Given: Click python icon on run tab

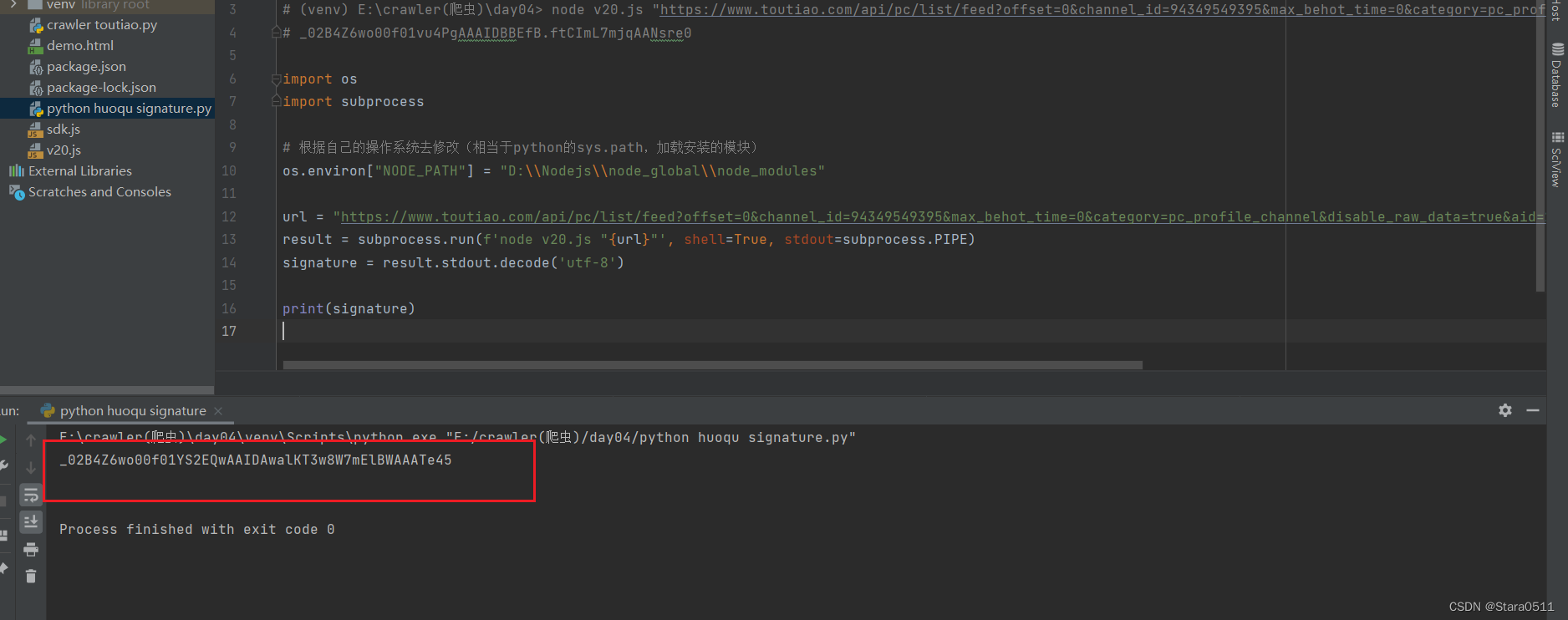Looking at the screenshot, I should 48,411.
